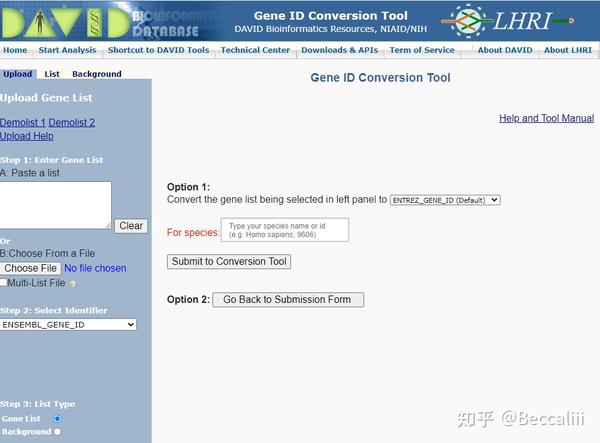Image resolution: width=600 pixels, height=443 pixels.
Task: Click the LHRI logo in header
Action: pos(508,21)
